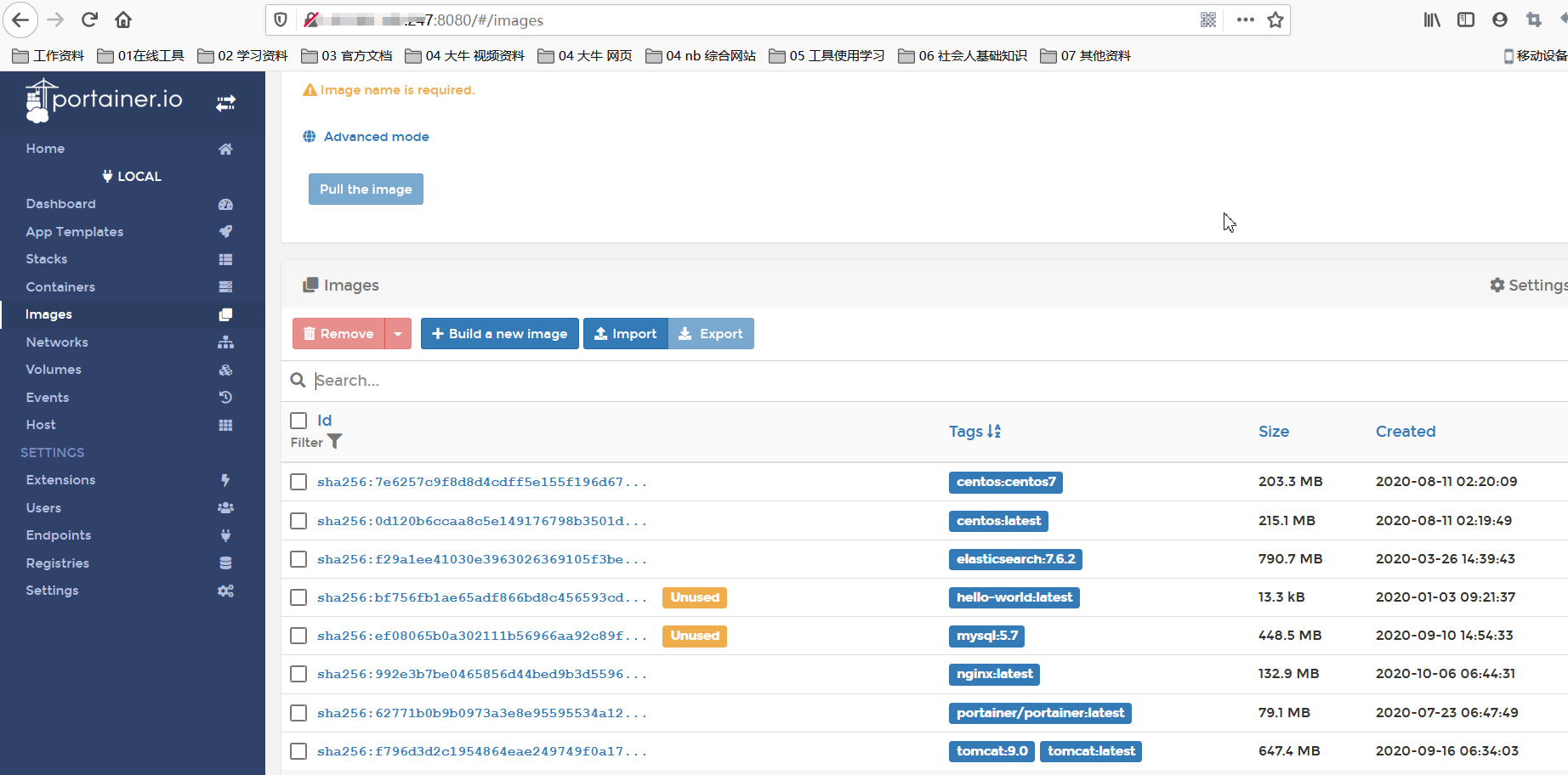
Task: Click the Stacks list icon
Action: [x=225, y=259]
